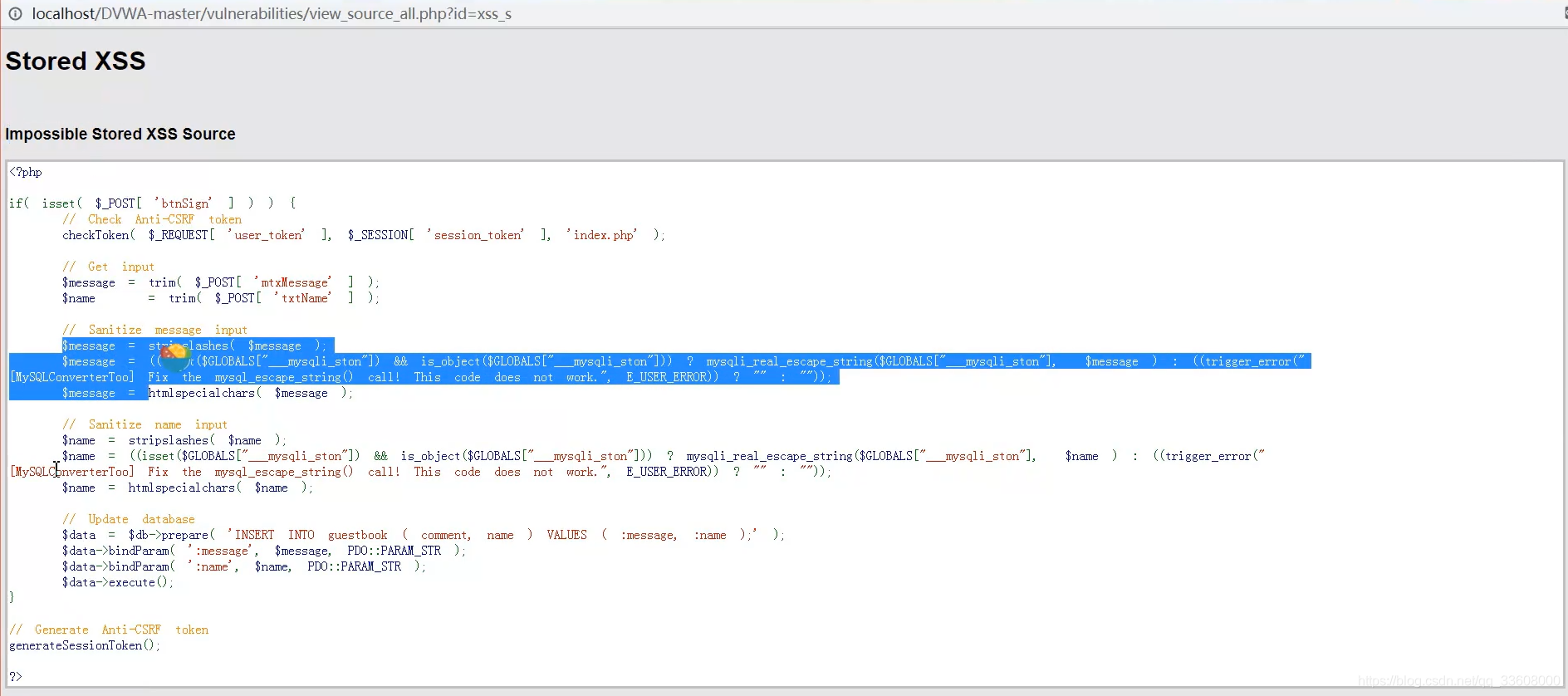
Task: Click generateSessionToken() line
Action: (x=85, y=645)
